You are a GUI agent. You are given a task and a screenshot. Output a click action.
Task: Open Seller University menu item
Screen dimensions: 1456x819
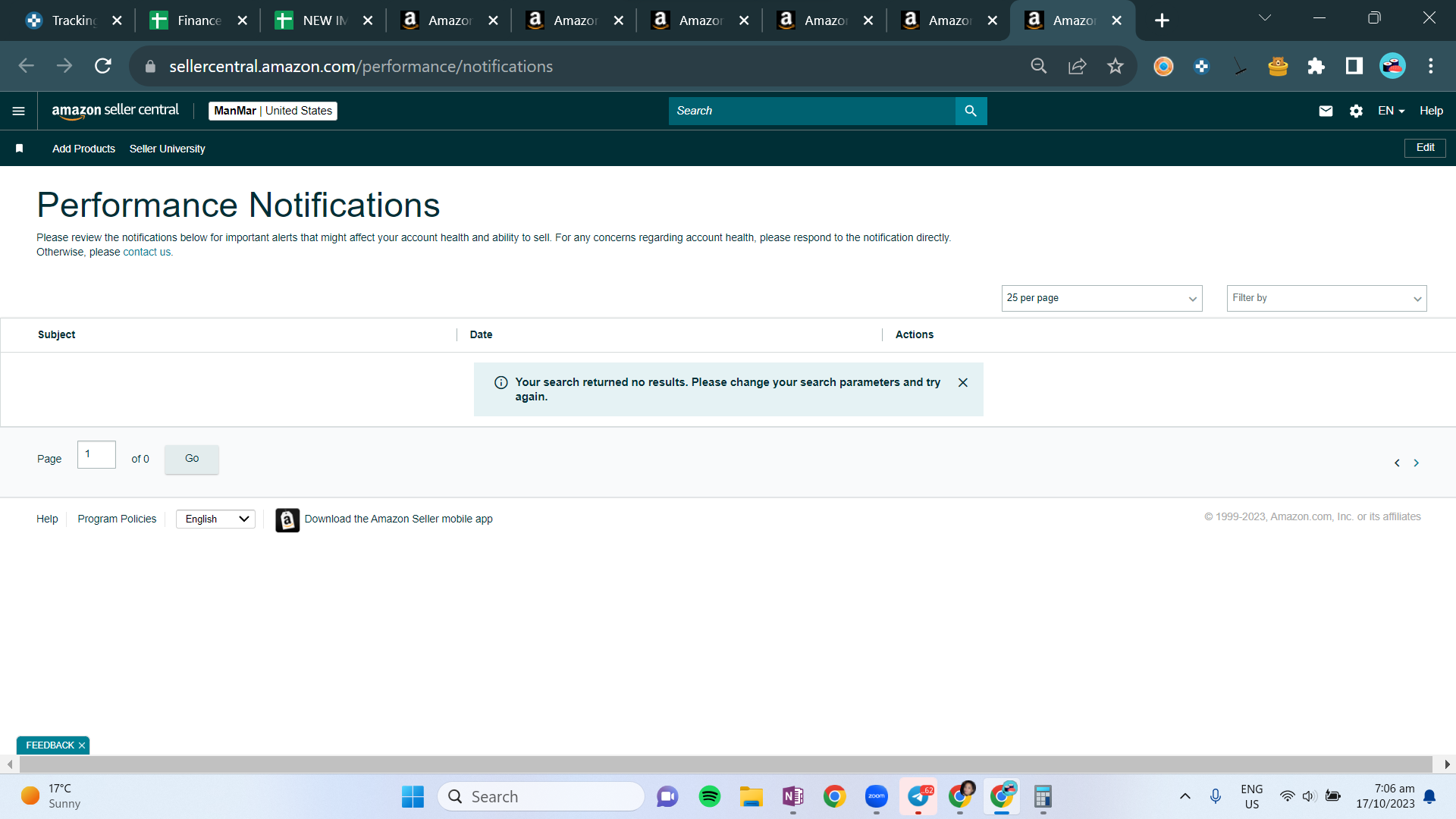click(167, 149)
